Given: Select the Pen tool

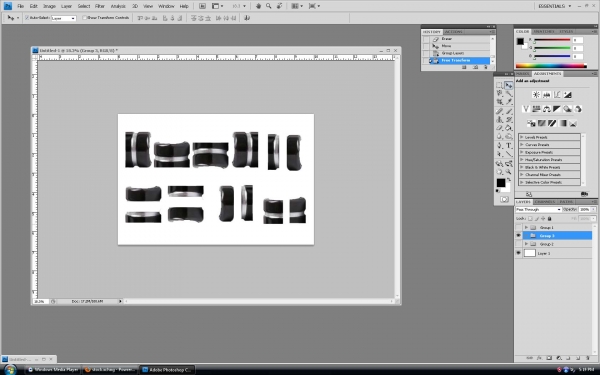Looking at the screenshot, I should [499, 145].
